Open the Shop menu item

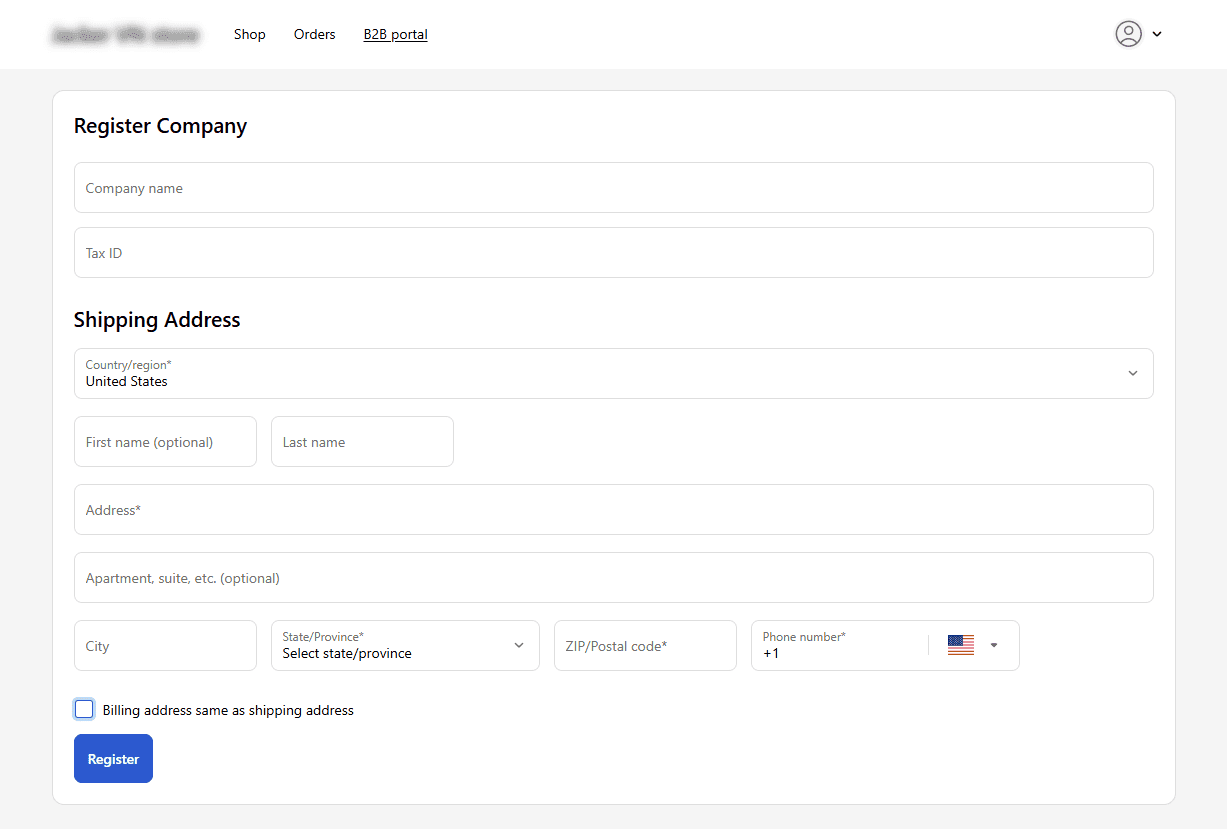[249, 33]
